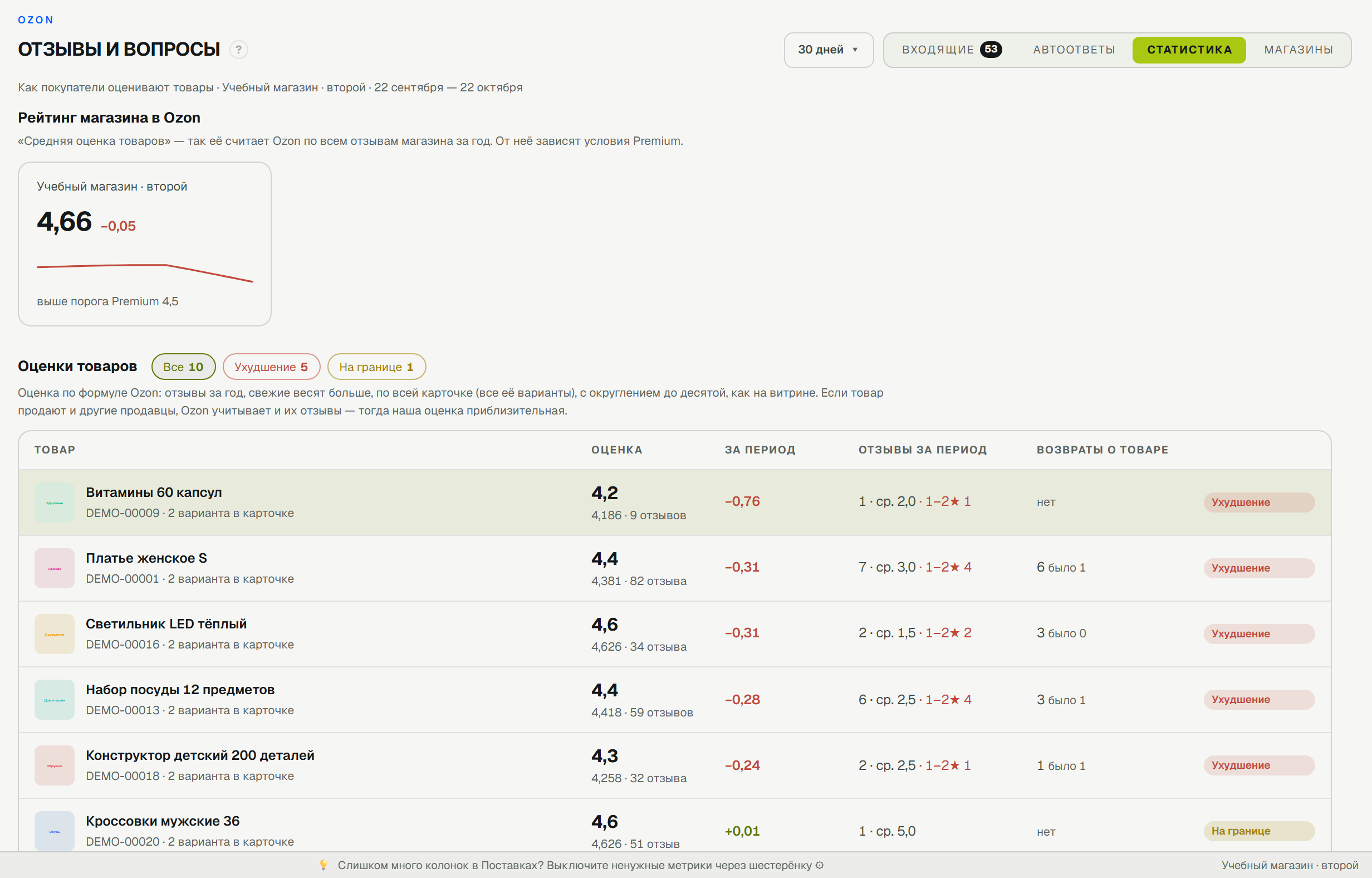The height and width of the screenshot is (878, 1372).
Task: Open product Конструктор детский 200 деталей
Action: (x=200, y=755)
